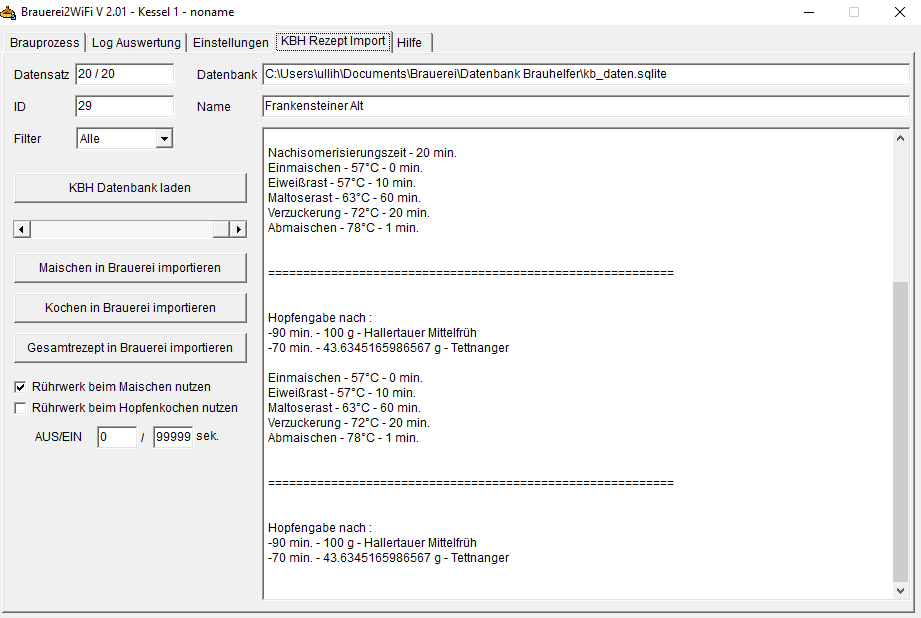Image resolution: width=921 pixels, height=618 pixels.
Task: Disable Rührwerk beim Maischen nutzen checkbox
Action: (x=20, y=387)
